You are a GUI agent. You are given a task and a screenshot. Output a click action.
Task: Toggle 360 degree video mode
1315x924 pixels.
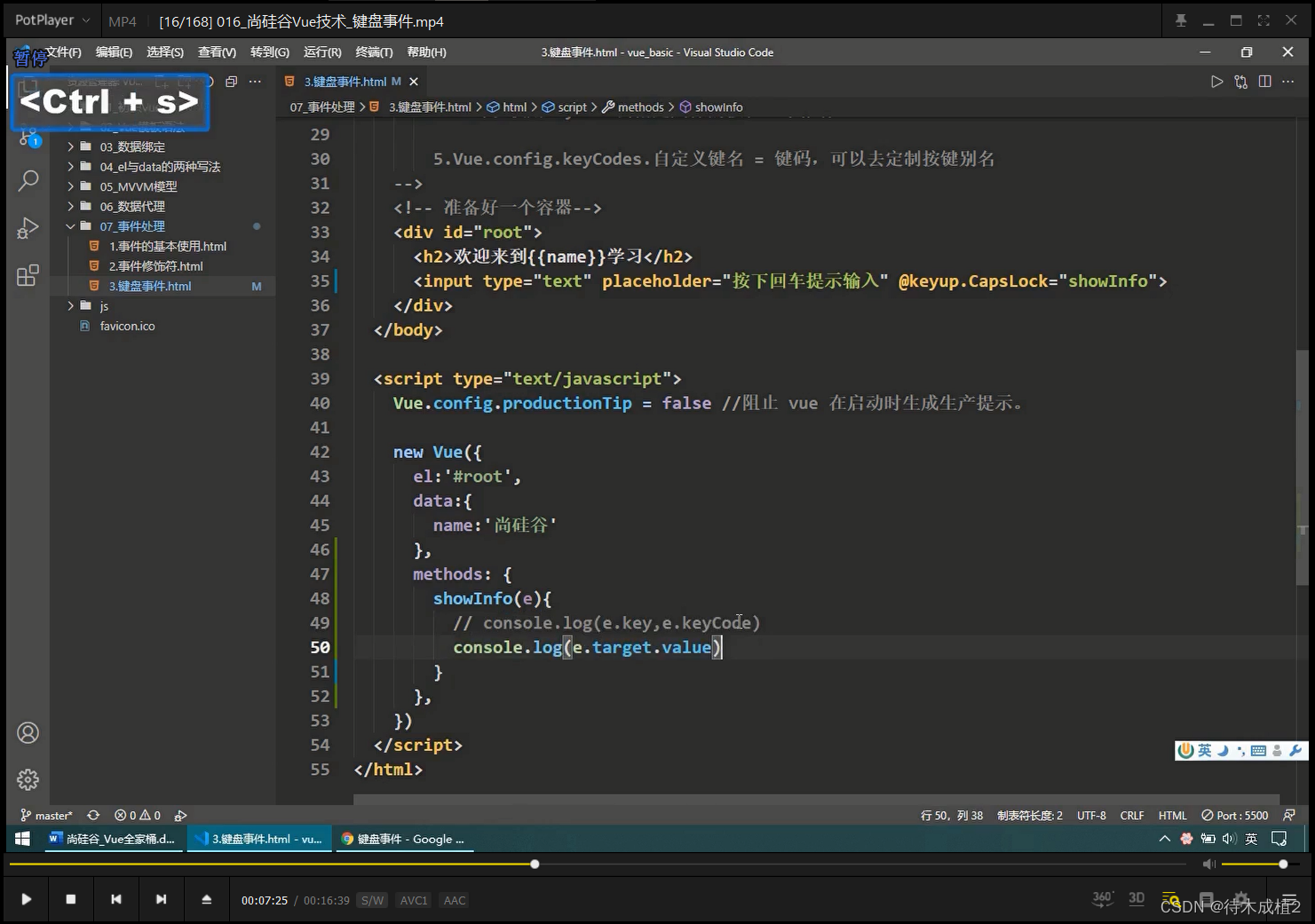pos(1102,898)
